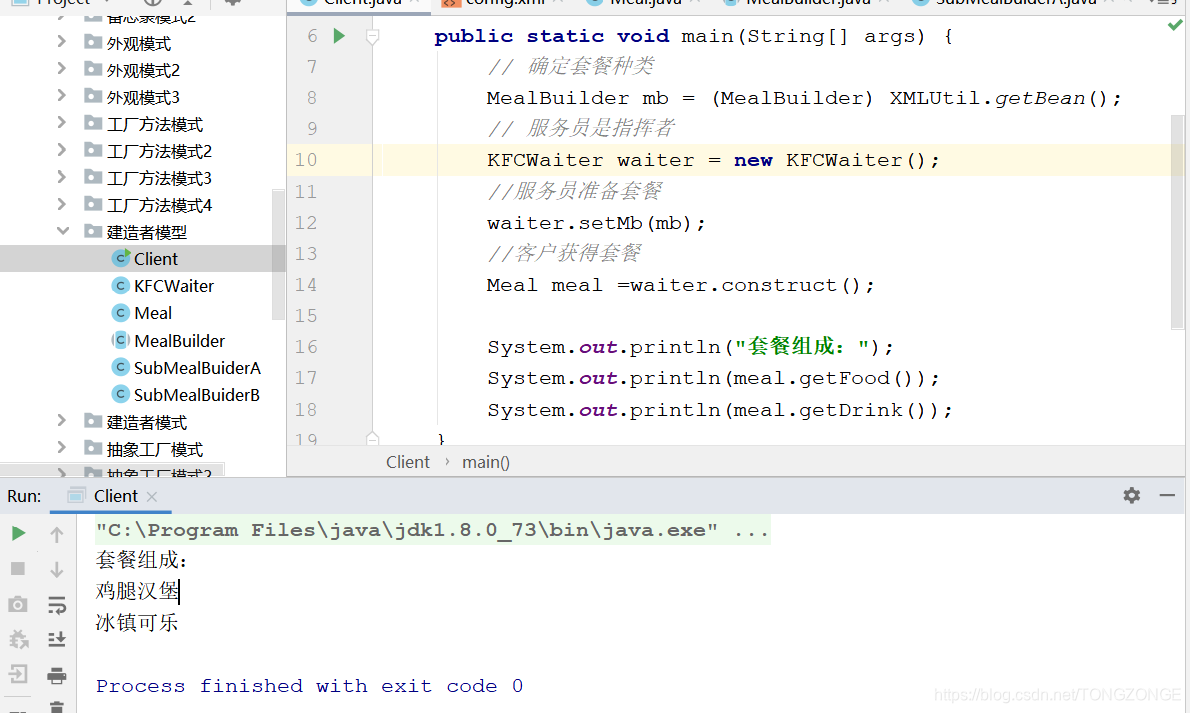
Task: Expand the 工厂方法模式4 folder
Action: pos(62,205)
